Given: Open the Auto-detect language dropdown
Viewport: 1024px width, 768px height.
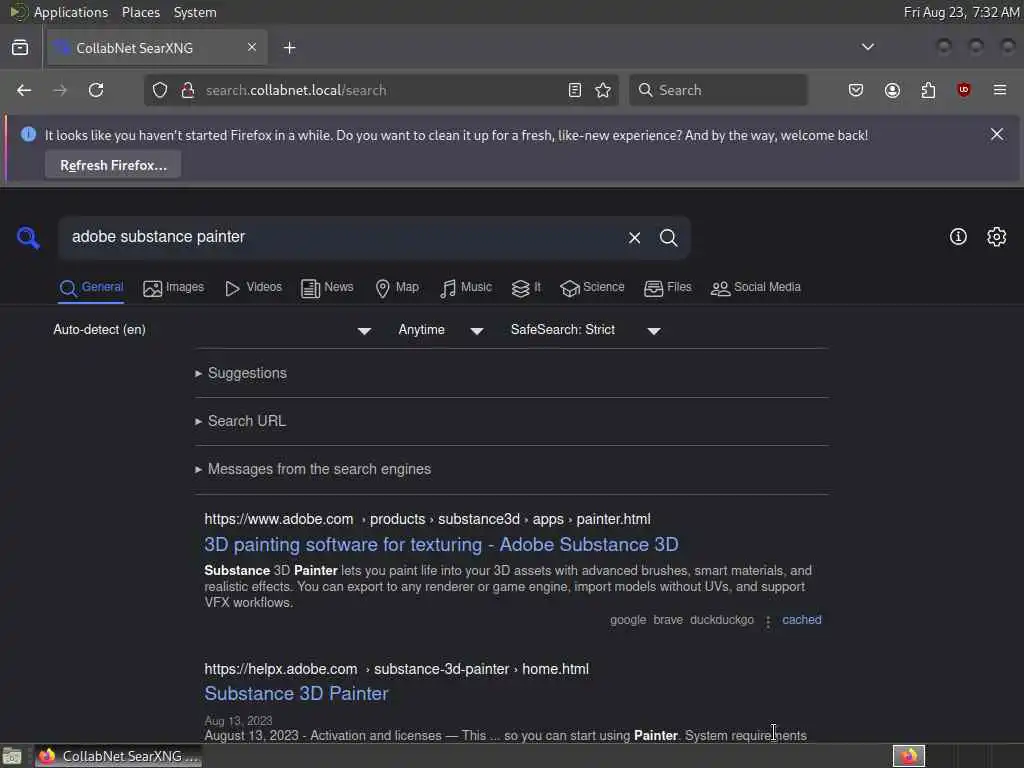Looking at the screenshot, I should point(212,330).
